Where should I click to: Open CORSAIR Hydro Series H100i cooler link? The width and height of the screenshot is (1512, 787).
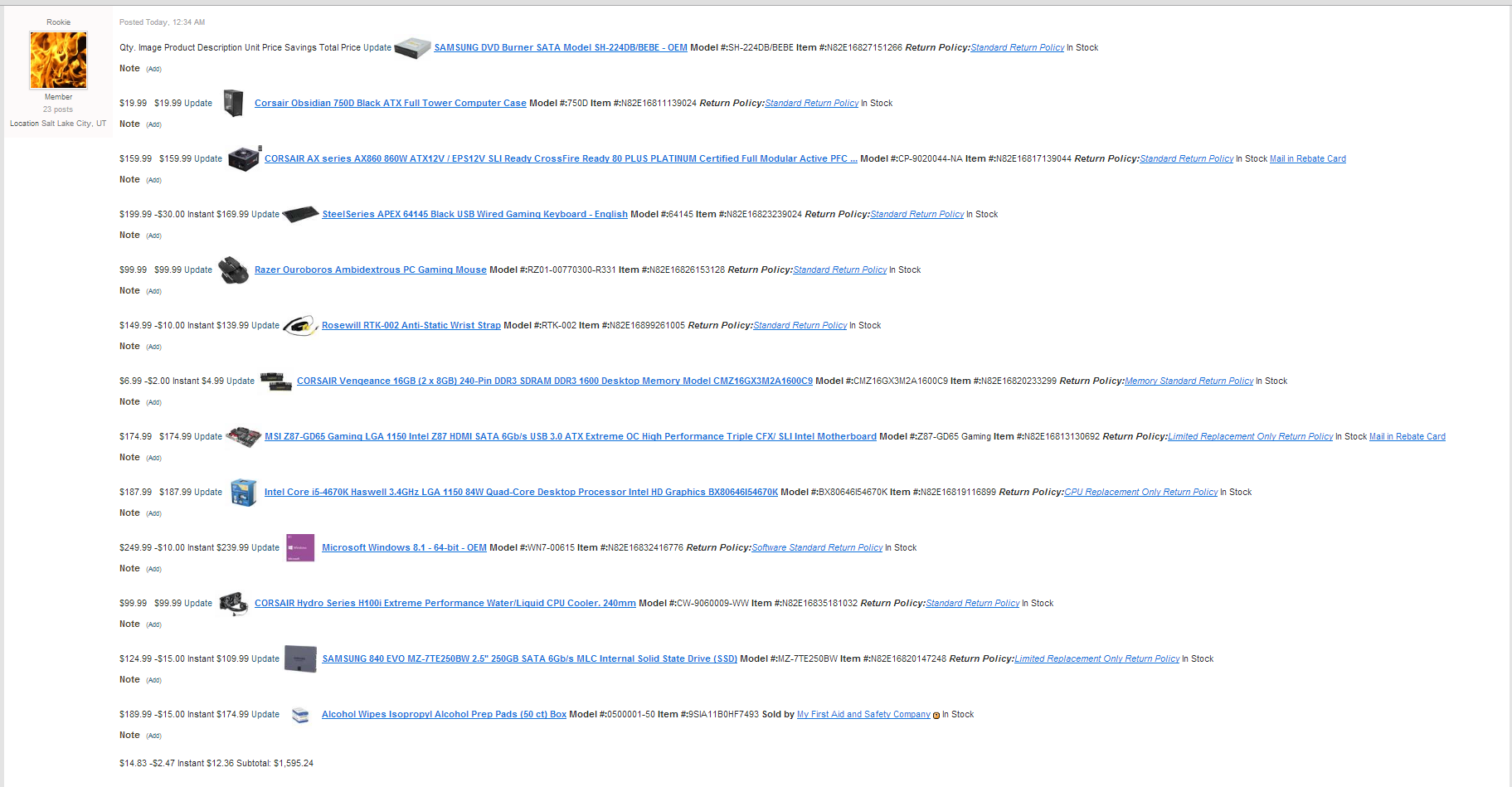tap(445, 604)
